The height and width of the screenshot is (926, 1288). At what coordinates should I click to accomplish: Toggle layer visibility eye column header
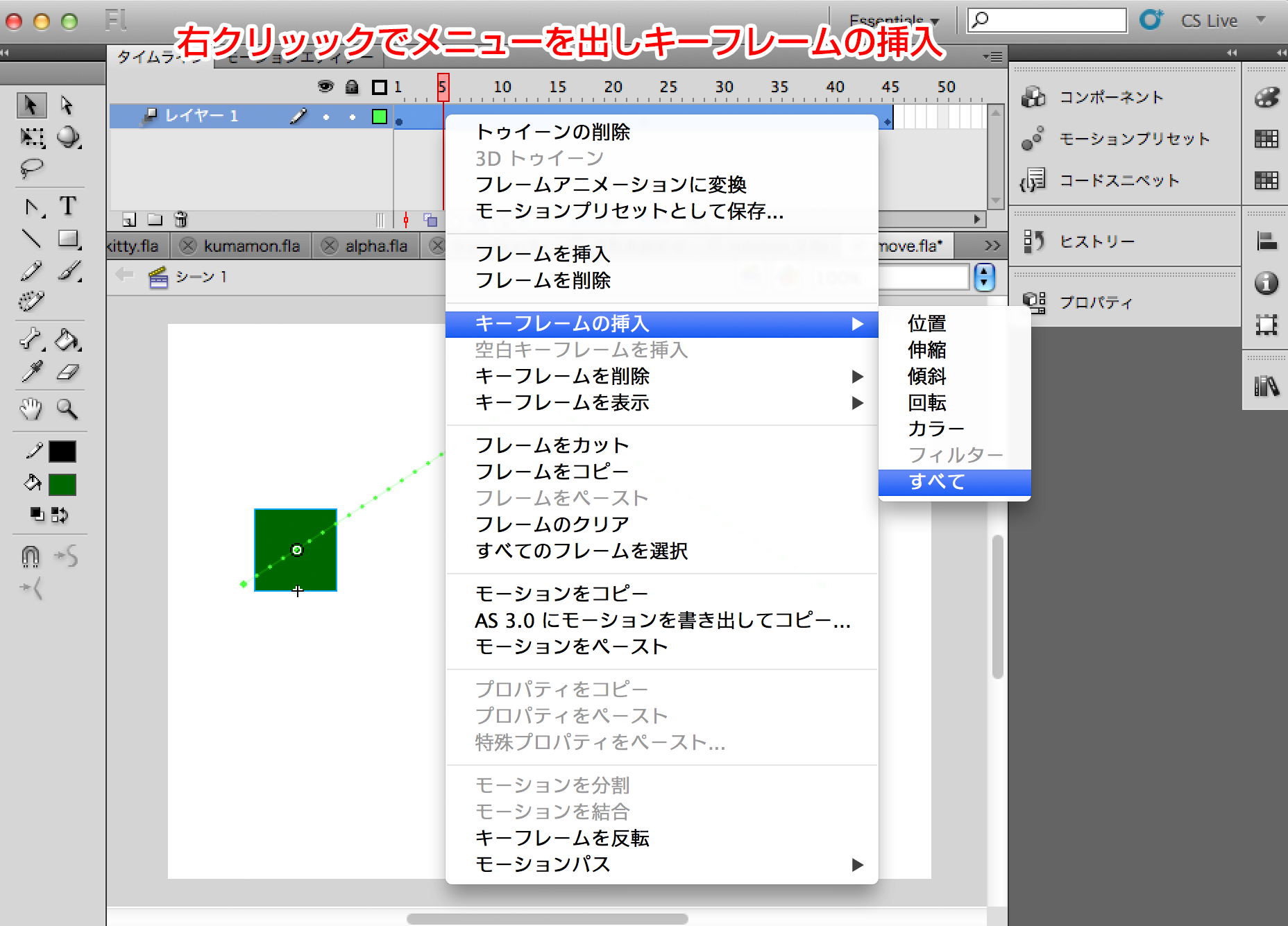(x=325, y=87)
